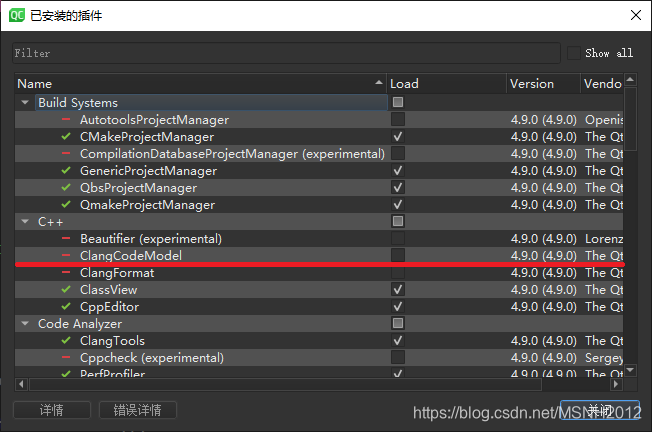Enable loading of AutotoolsProjectManager plugin

[x=398, y=119]
